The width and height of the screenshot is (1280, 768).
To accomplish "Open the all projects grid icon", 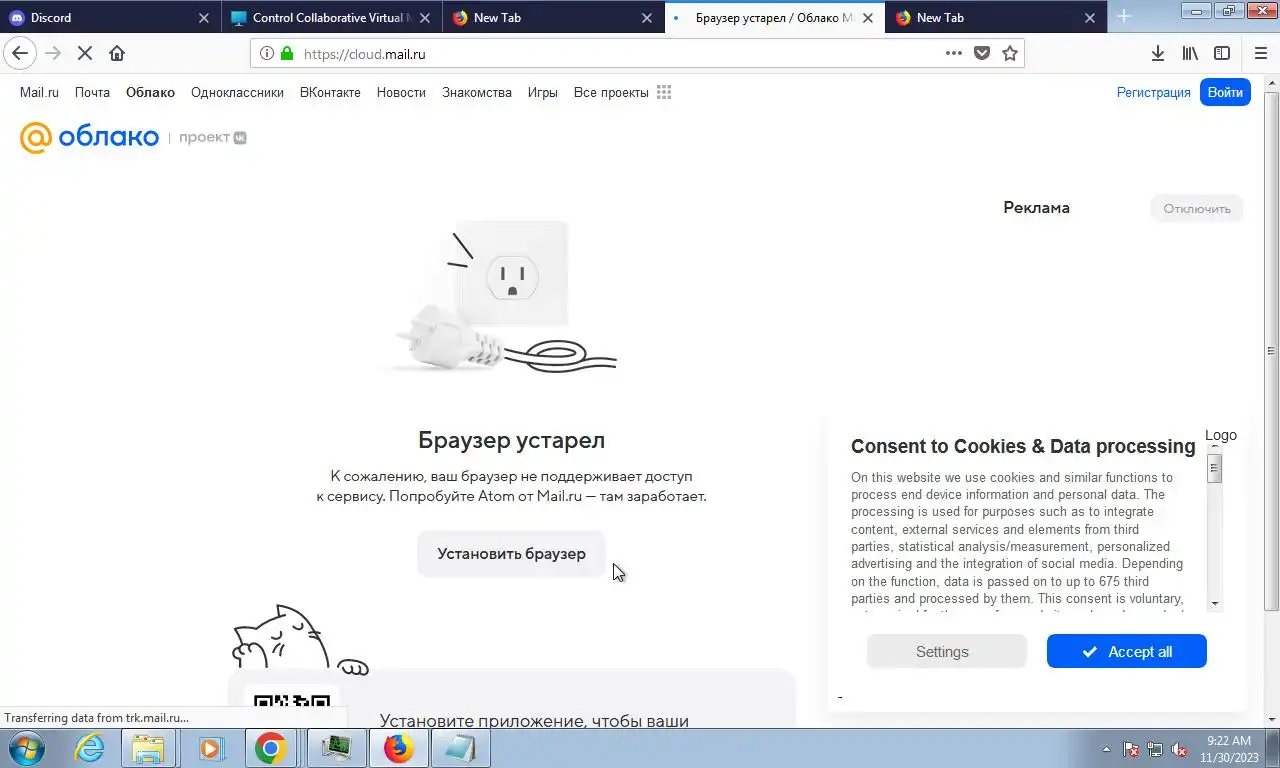I will point(664,92).
